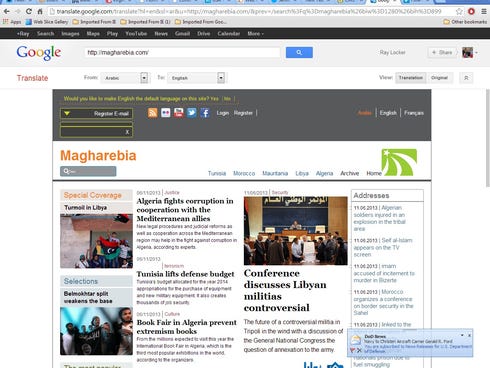Click the Français language link
Image resolution: width=490 pixels, height=368 pixels.
tap(414, 113)
